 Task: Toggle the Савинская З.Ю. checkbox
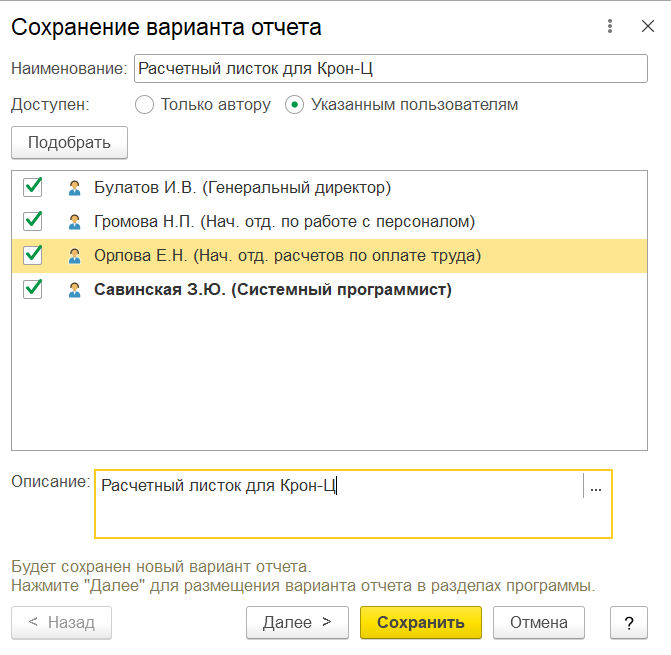[33, 289]
